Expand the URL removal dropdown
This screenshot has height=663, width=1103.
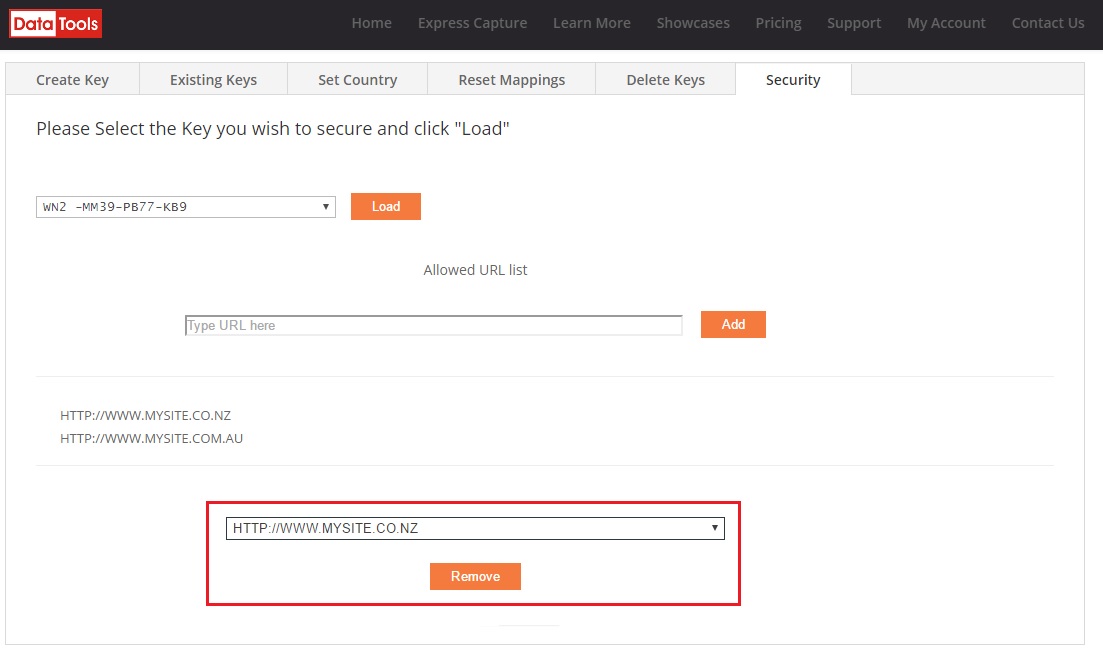point(475,528)
